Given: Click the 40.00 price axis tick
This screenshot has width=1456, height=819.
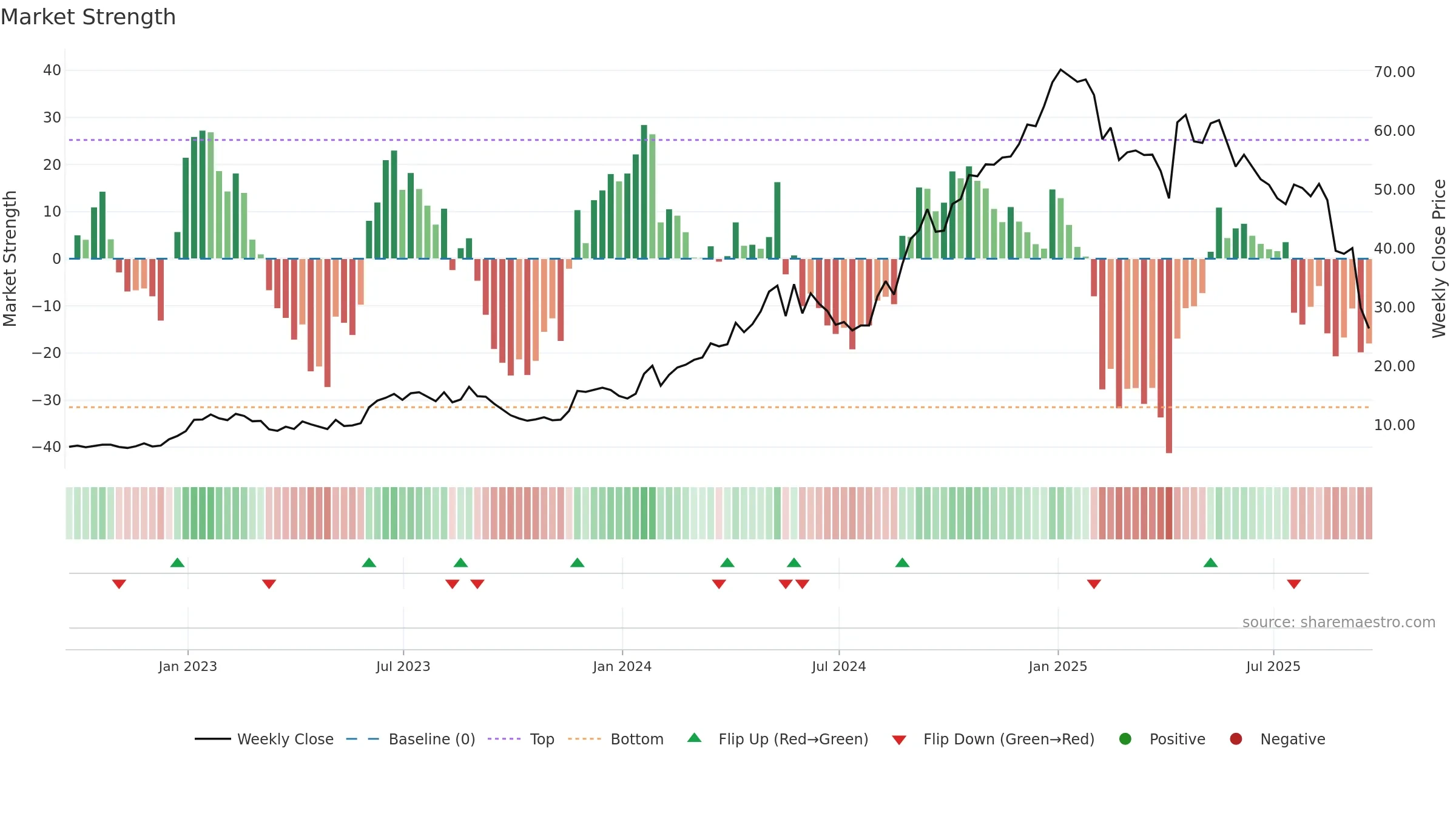Looking at the screenshot, I should click(1395, 249).
